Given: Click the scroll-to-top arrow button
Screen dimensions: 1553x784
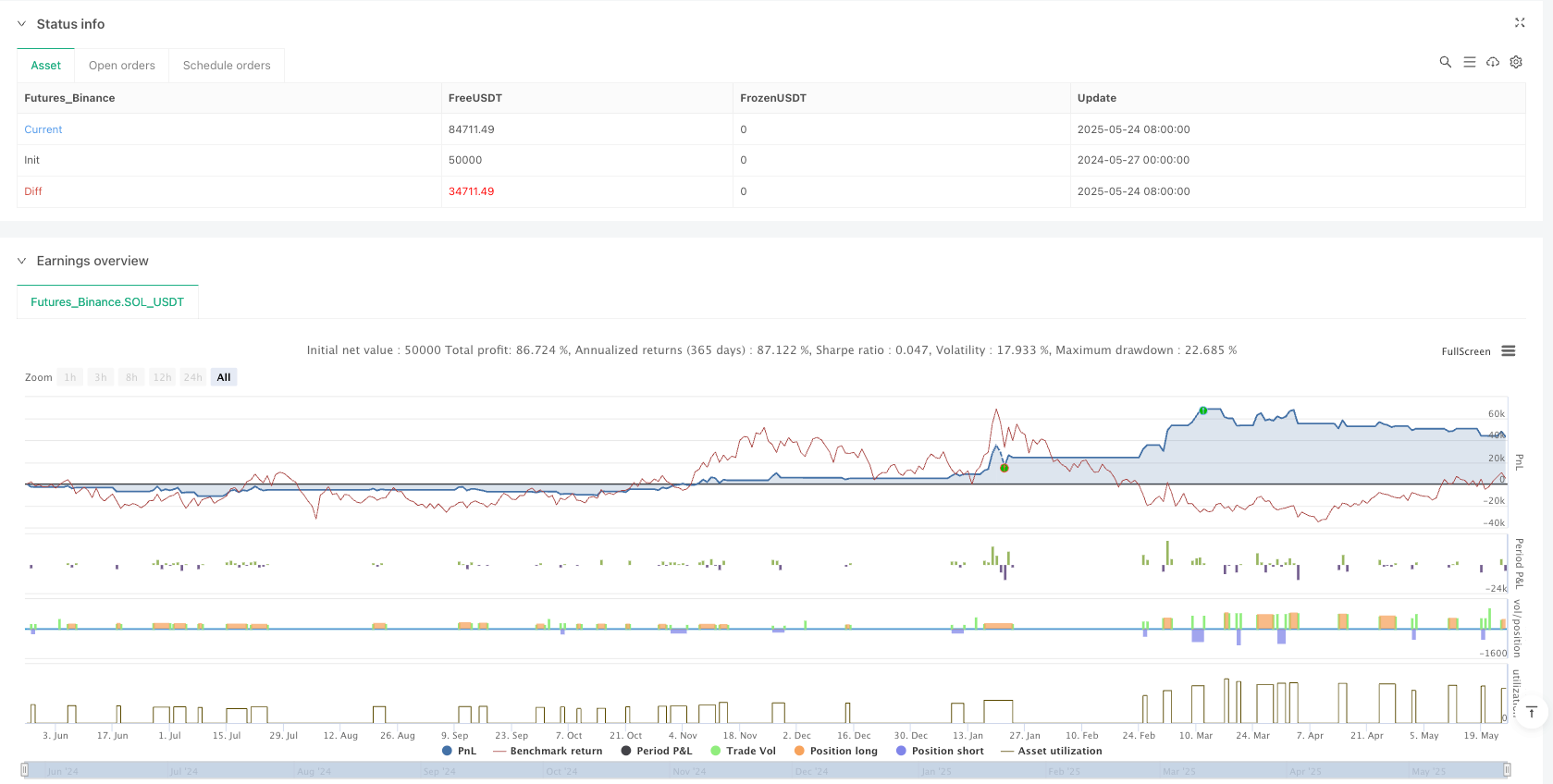Looking at the screenshot, I should 1532,711.
